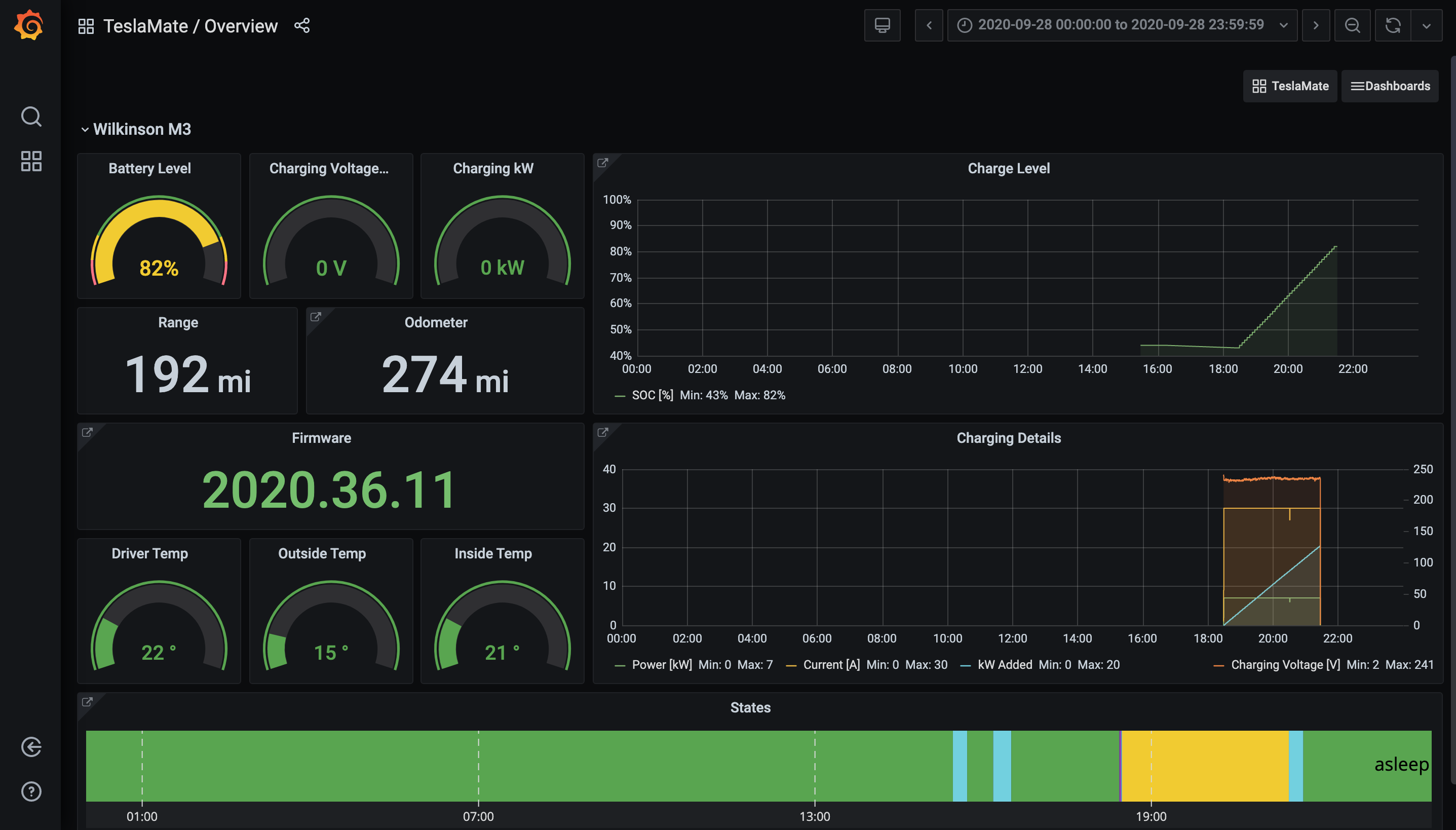Open the Outside Temp panel title menu
The height and width of the screenshot is (830, 1456).
[322, 553]
